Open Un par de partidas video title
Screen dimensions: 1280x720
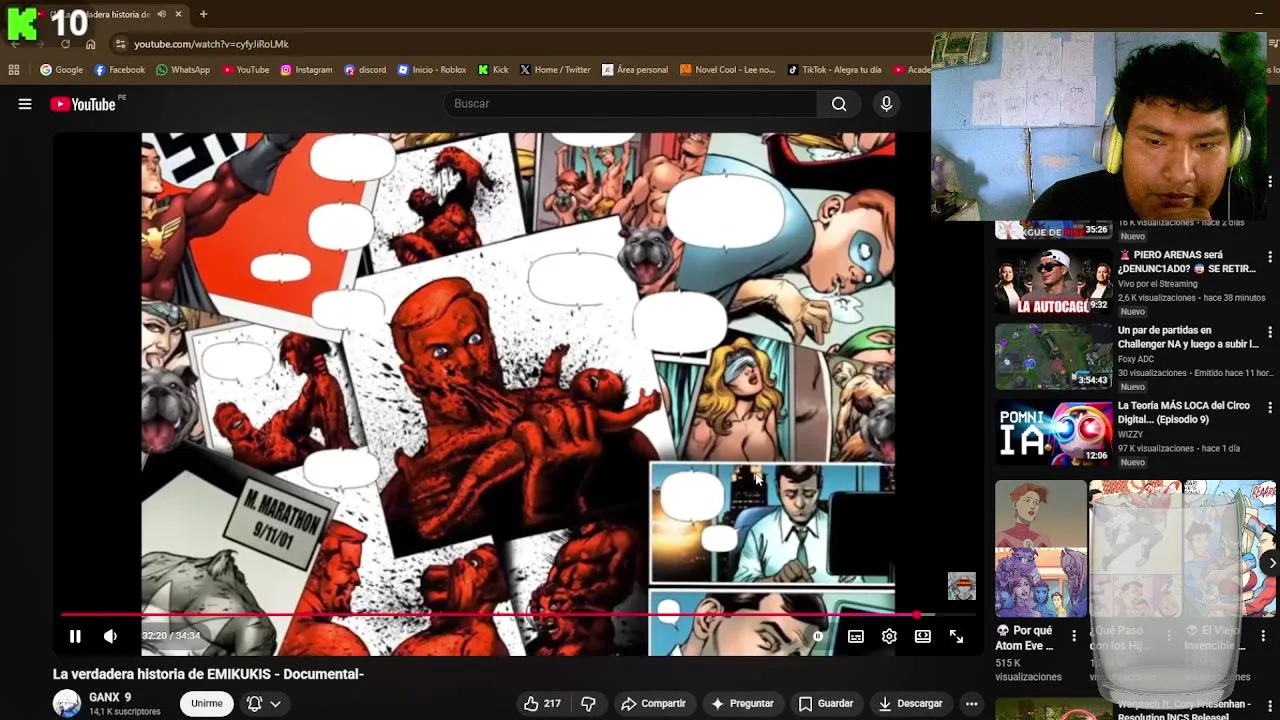1188,337
